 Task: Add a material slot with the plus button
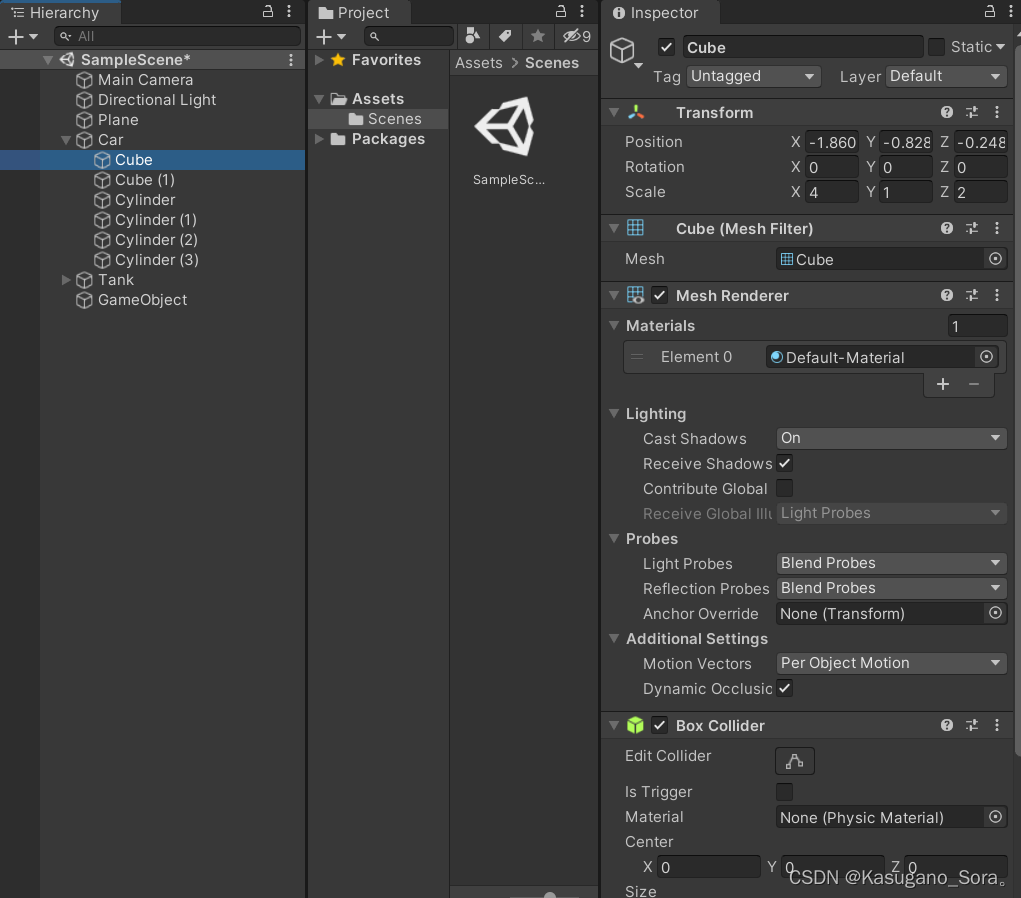[942, 384]
